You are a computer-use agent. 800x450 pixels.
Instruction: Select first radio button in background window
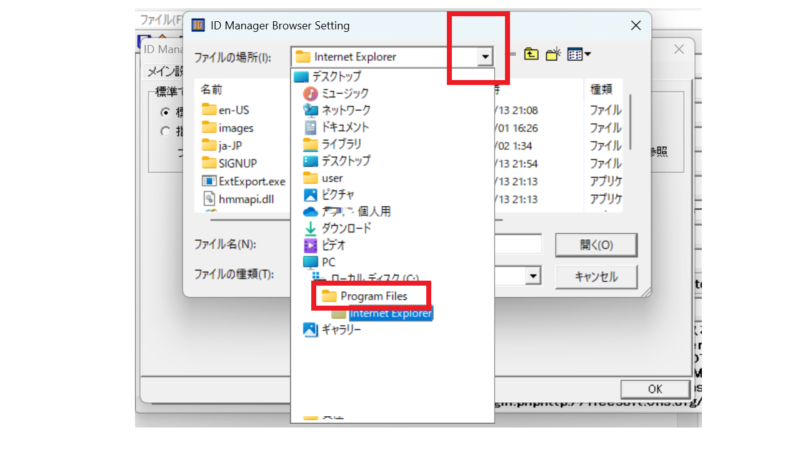(x=165, y=112)
